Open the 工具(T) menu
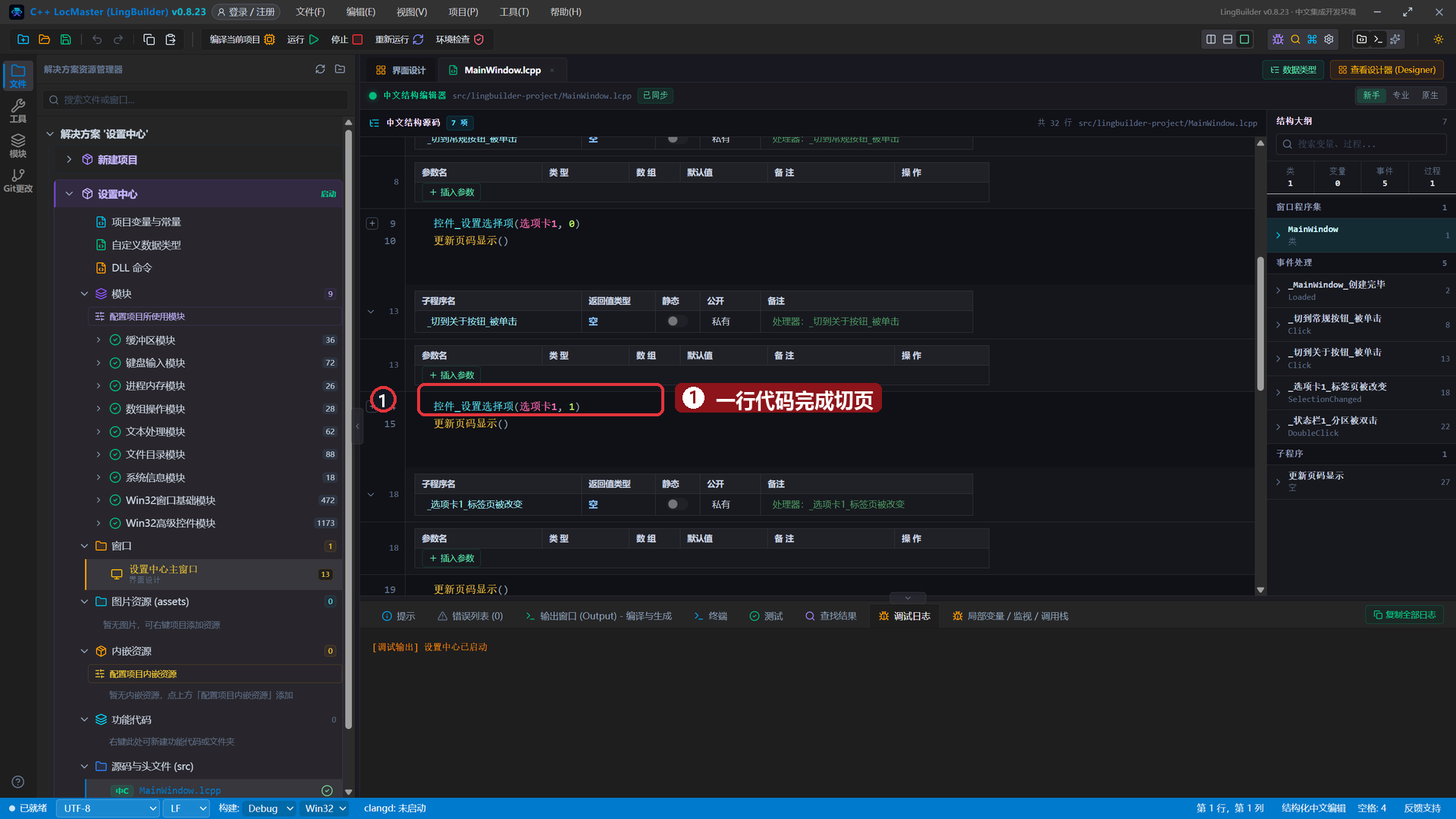The height and width of the screenshot is (819, 1456). 514,12
